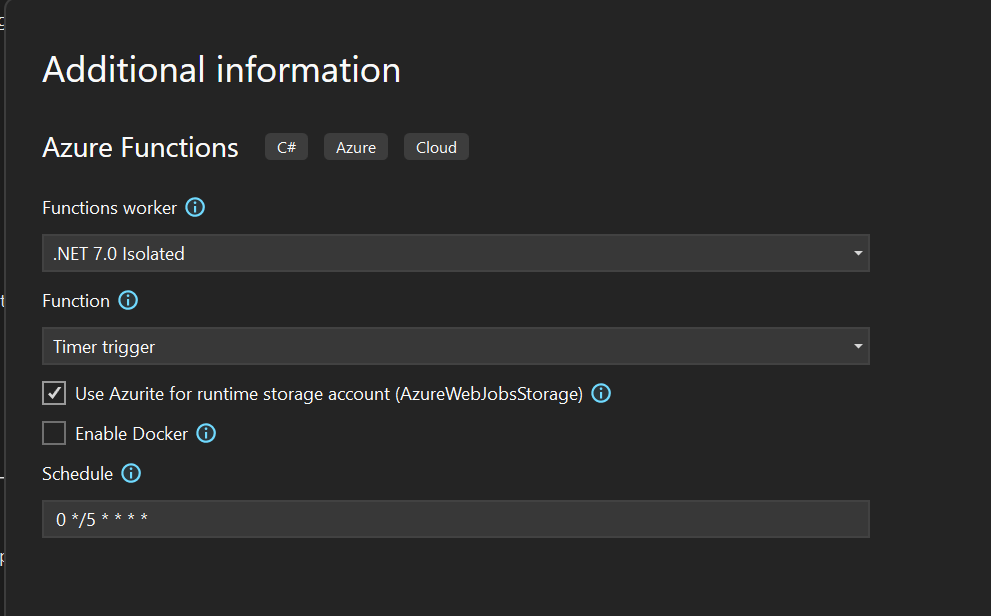
Task: Open the Function info tooltip
Action: pos(127,300)
